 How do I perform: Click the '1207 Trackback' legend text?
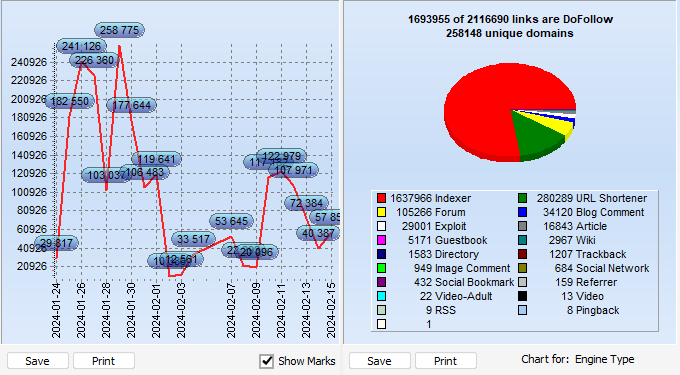coord(588,254)
